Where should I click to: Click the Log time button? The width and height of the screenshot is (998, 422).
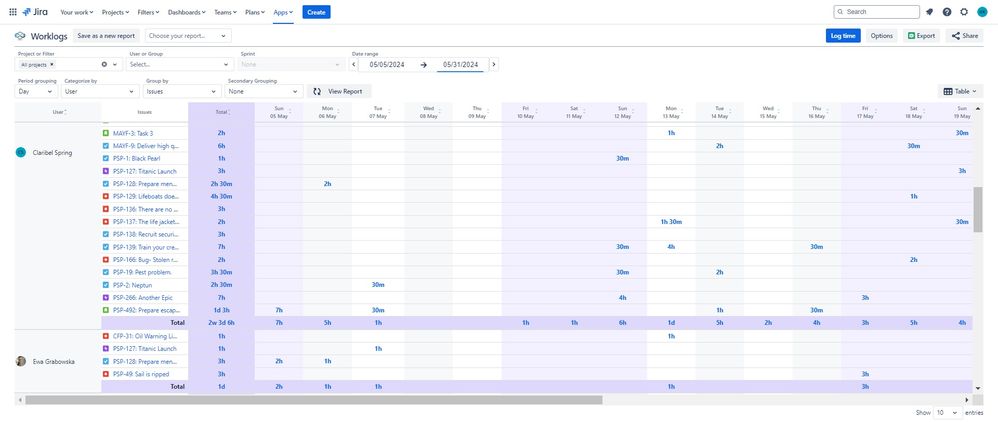pyautogui.click(x=843, y=36)
